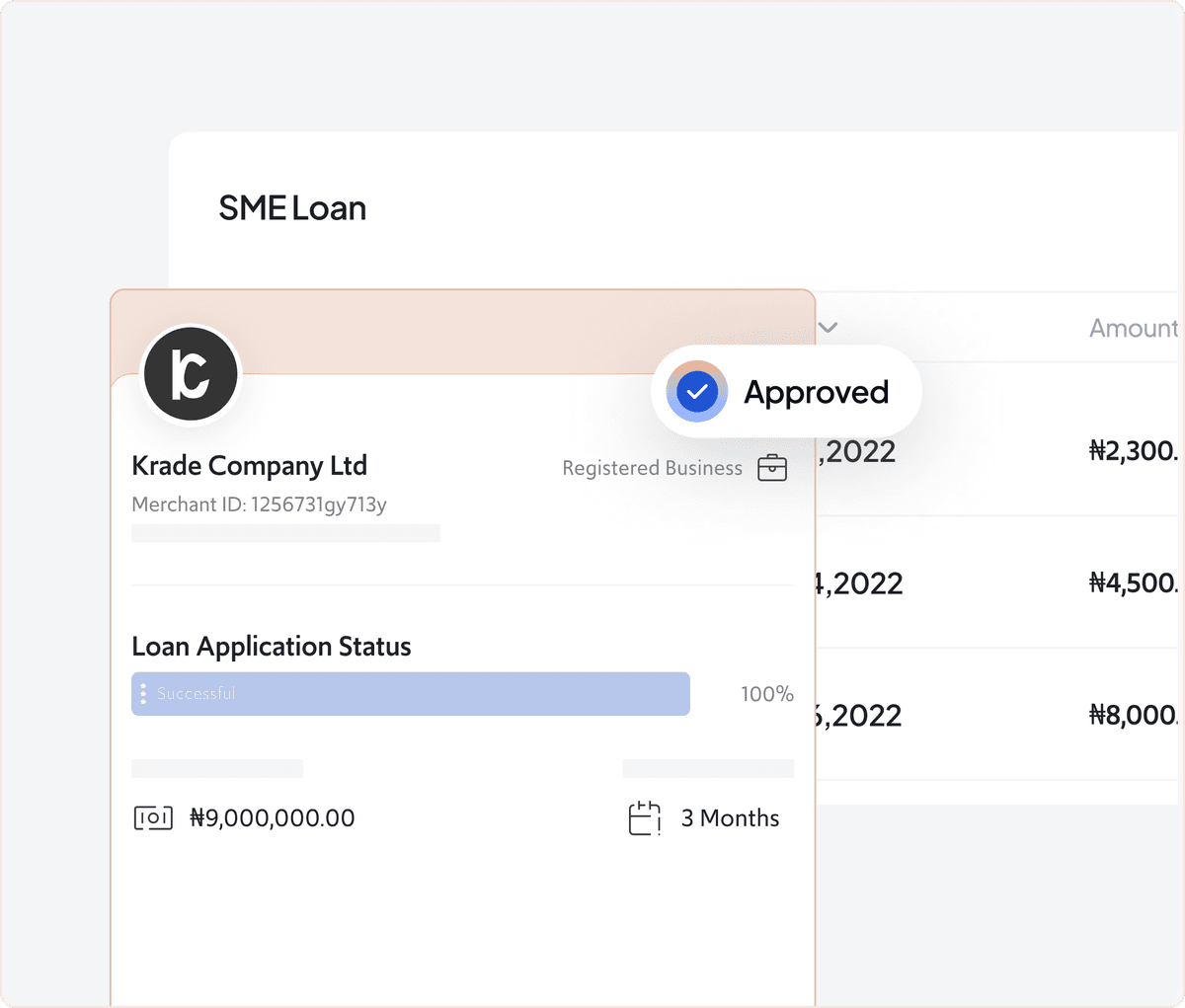Click the Krade company logo avatar

pyautogui.click(x=191, y=375)
